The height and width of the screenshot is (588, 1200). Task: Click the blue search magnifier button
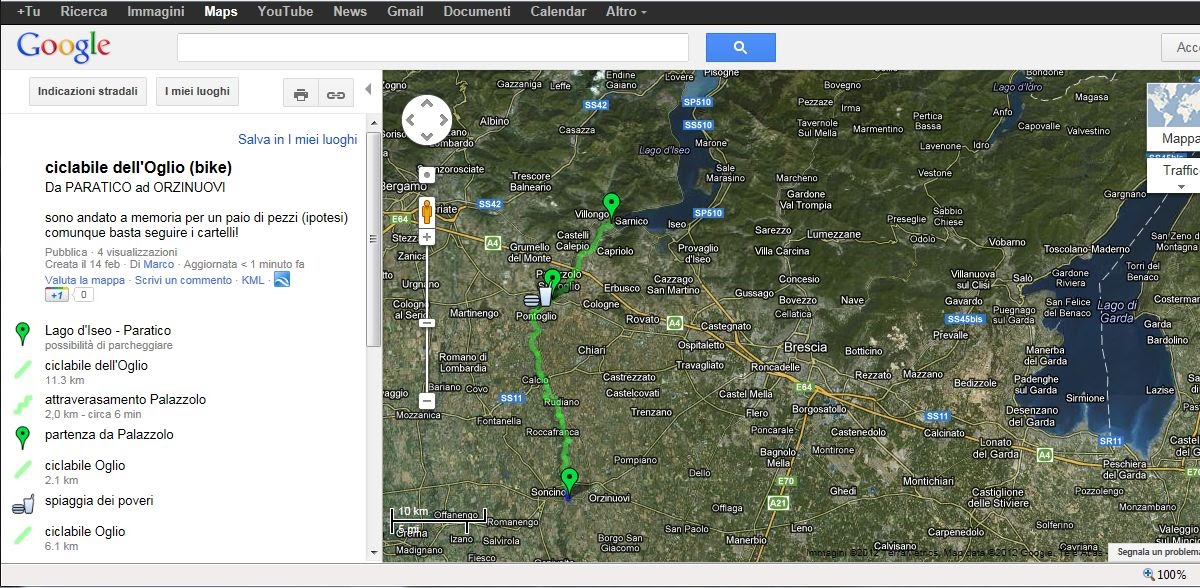click(x=740, y=47)
